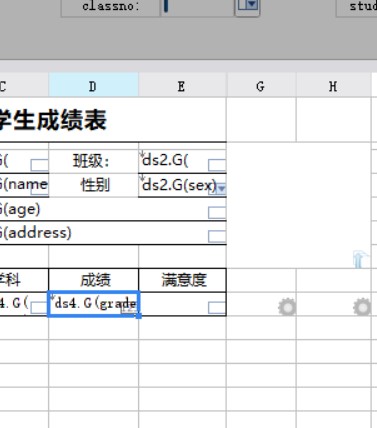Click the fill handle of the selected grade cell
The image size is (377, 428).
pyautogui.click(x=138, y=315)
